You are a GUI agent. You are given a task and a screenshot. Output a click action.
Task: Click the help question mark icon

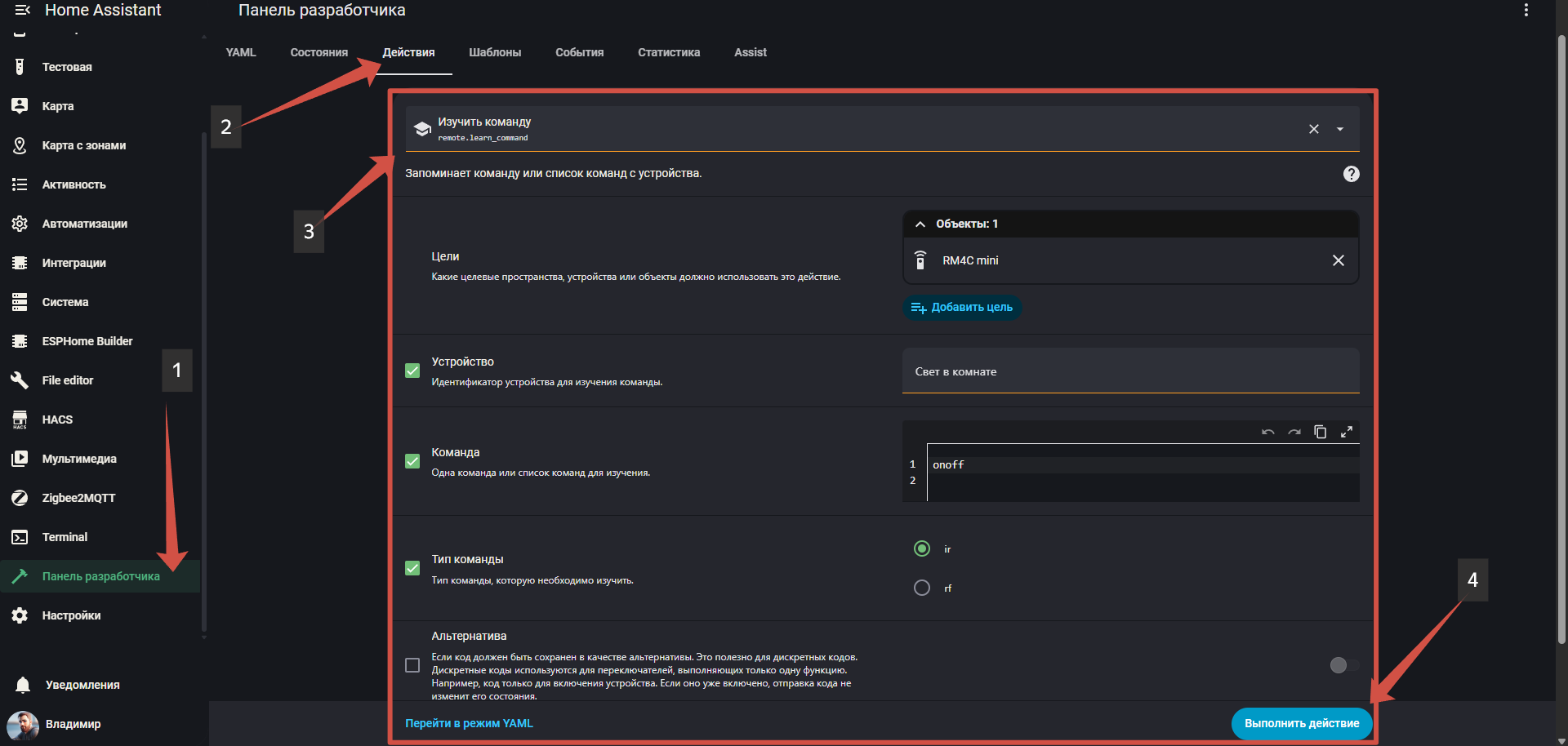1351,174
